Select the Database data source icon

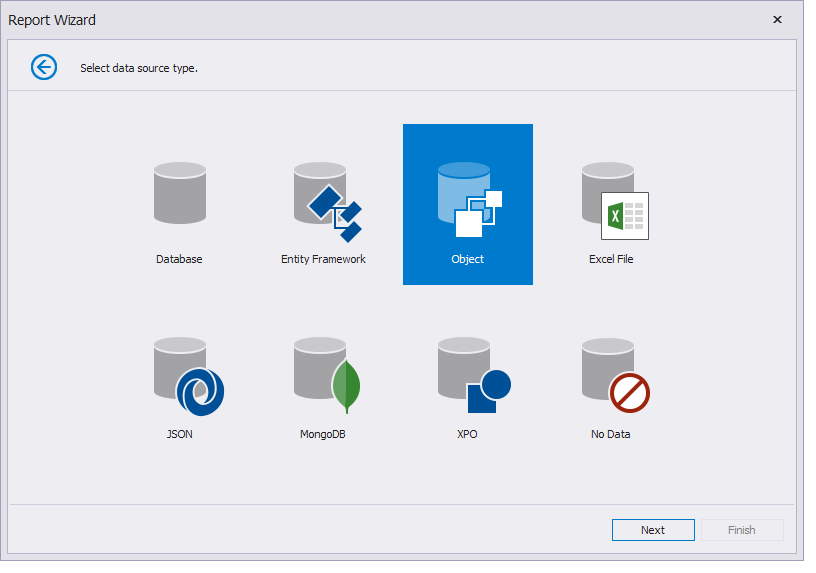coord(180,193)
